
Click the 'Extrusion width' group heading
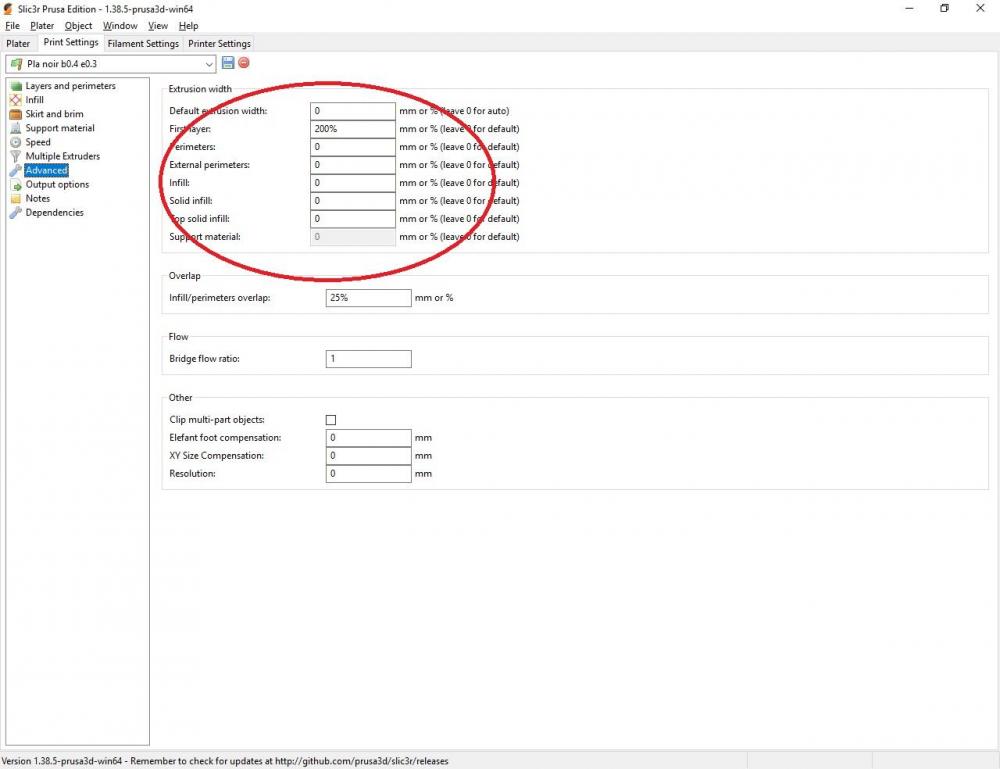[200, 89]
